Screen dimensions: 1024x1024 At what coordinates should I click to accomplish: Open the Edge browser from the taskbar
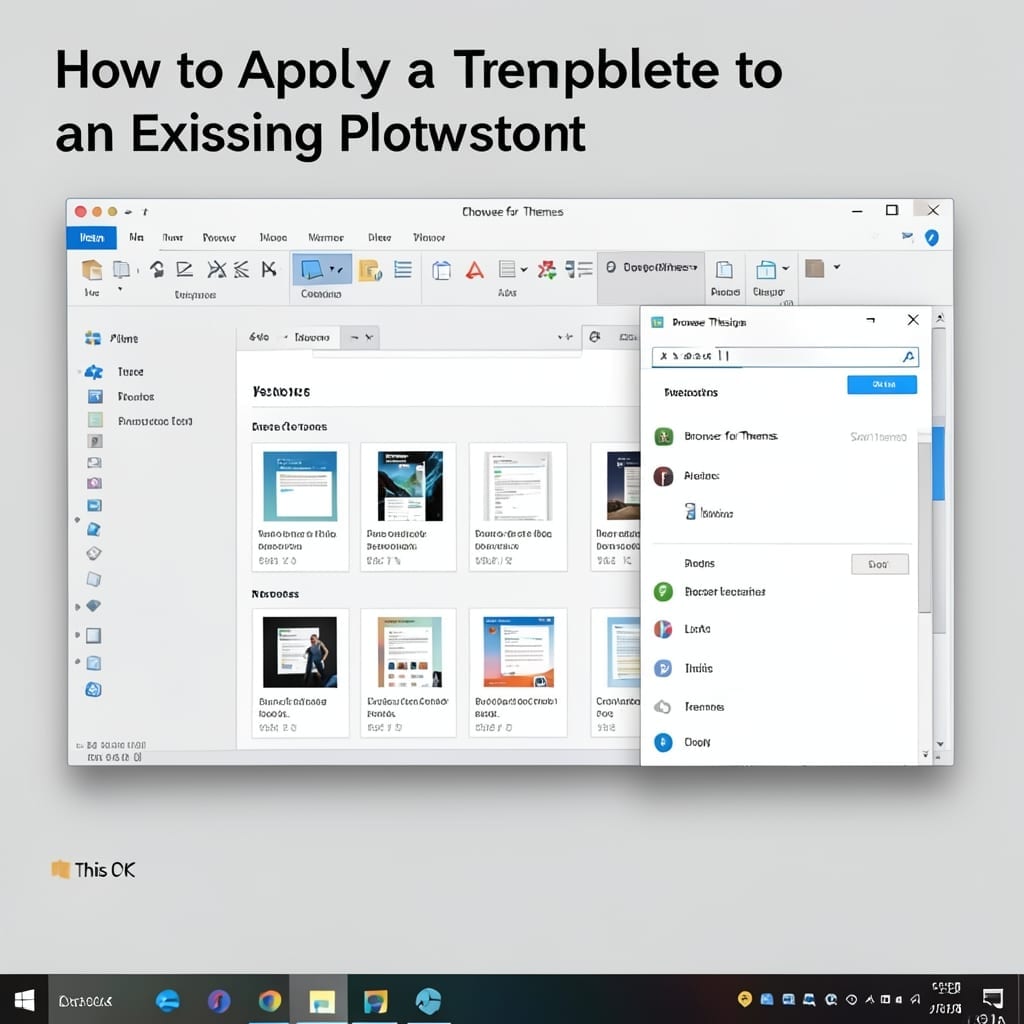[168, 1000]
